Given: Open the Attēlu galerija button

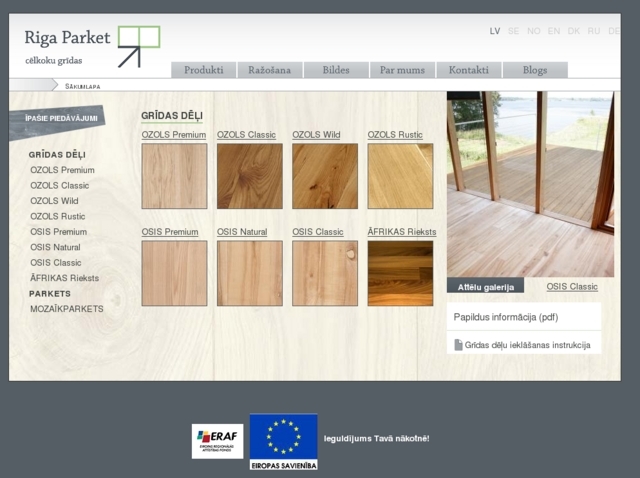Looking at the screenshot, I should click(x=485, y=286).
